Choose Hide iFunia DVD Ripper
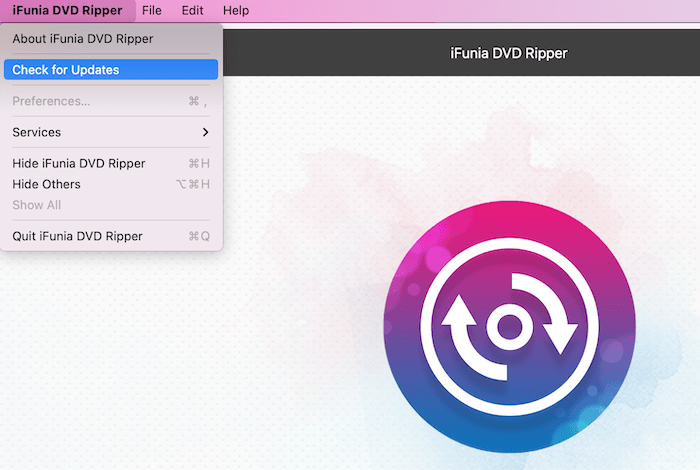The height and width of the screenshot is (470, 700). coord(79,163)
